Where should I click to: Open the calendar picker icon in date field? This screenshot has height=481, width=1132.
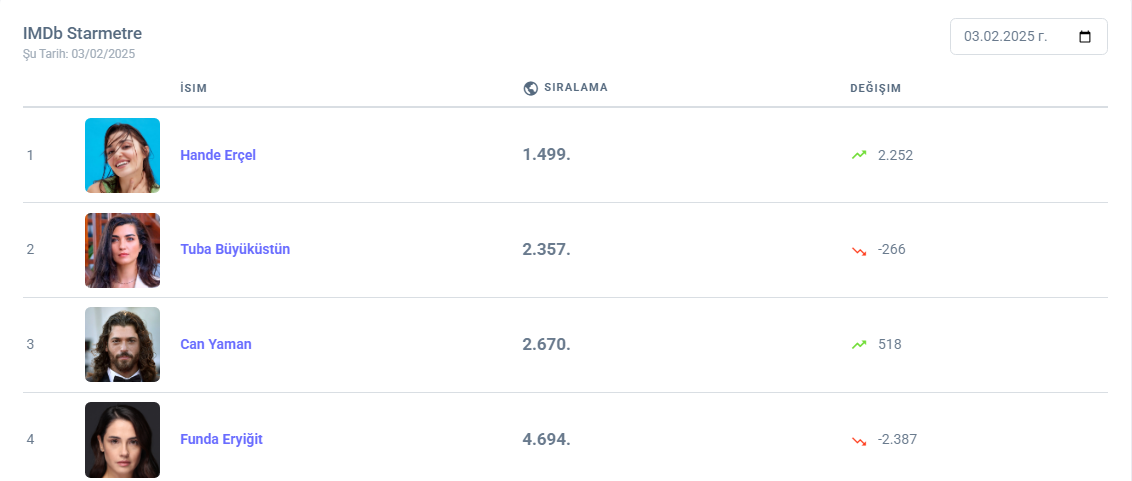(1085, 37)
